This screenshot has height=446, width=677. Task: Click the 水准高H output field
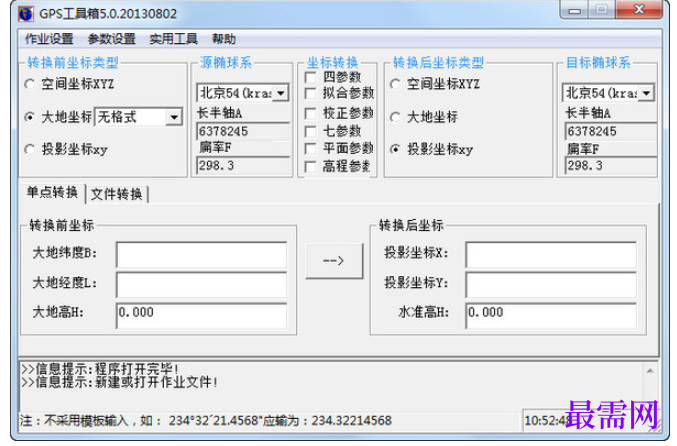point(551,316)
